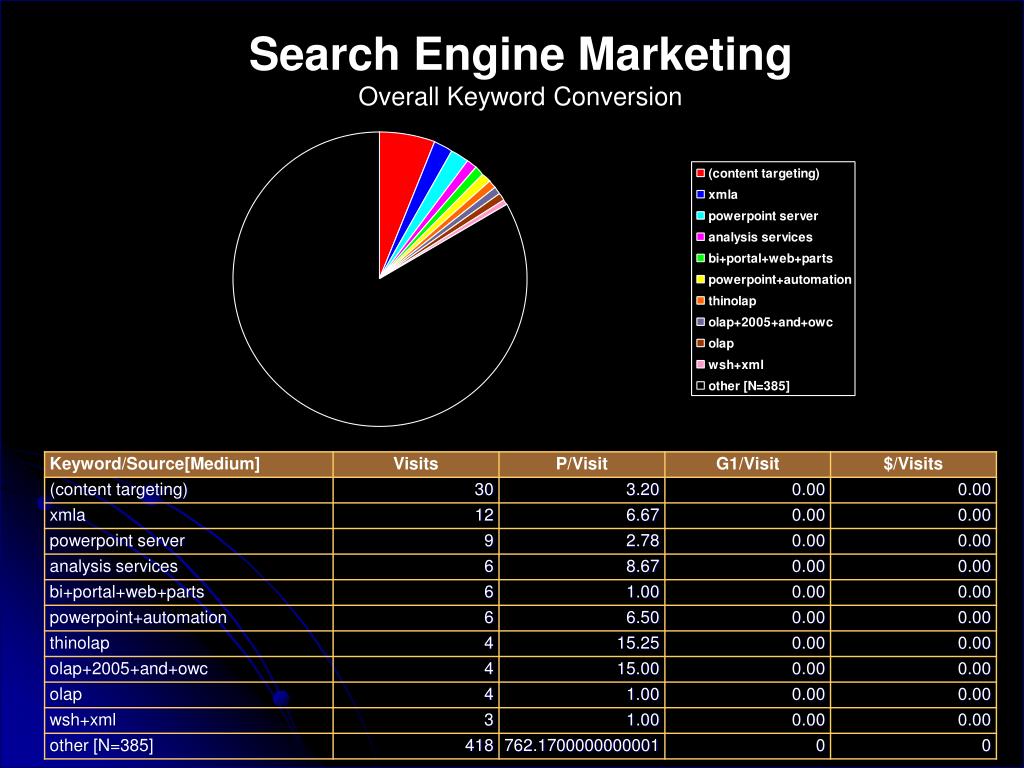Select the 'Search Engine Marketing' title
The image size is (1024, 768).
click(x=520, y=54)
